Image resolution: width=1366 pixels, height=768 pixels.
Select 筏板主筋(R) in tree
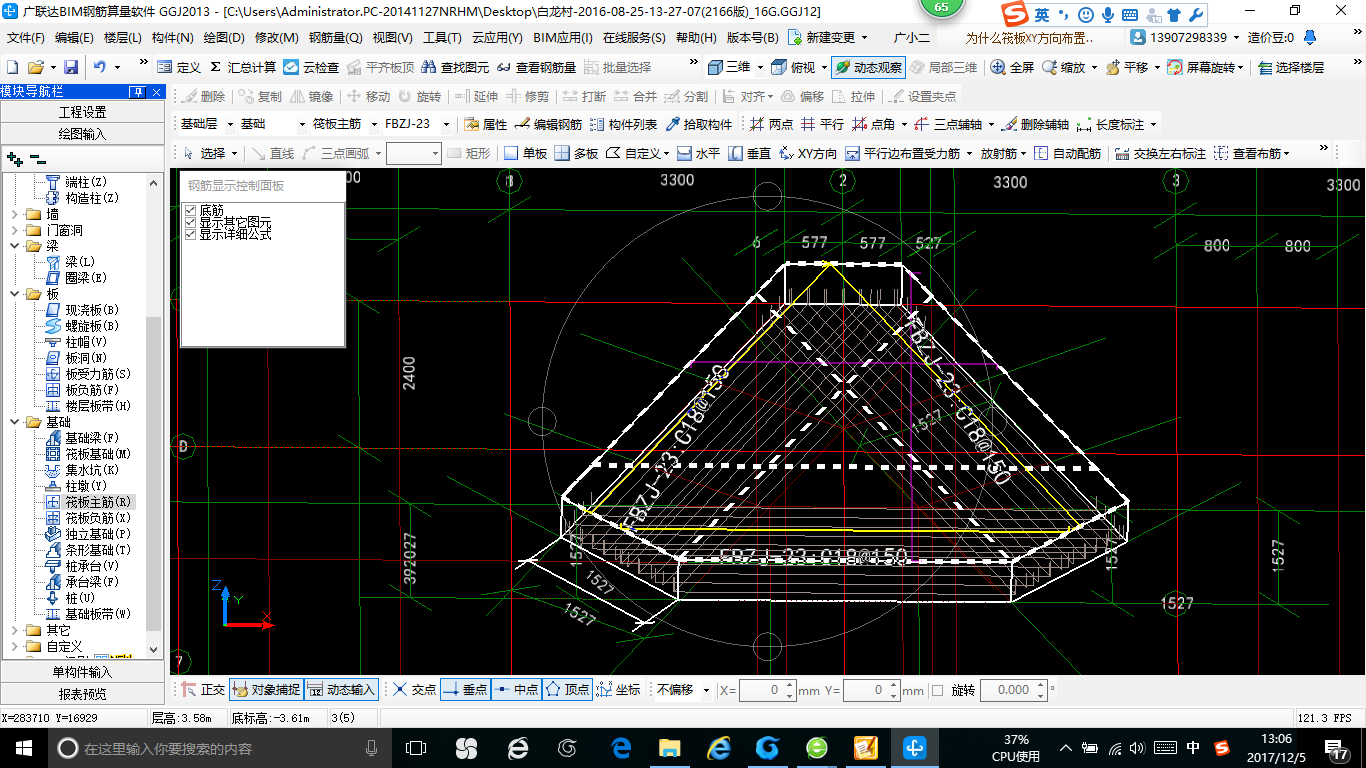[88, 502]
